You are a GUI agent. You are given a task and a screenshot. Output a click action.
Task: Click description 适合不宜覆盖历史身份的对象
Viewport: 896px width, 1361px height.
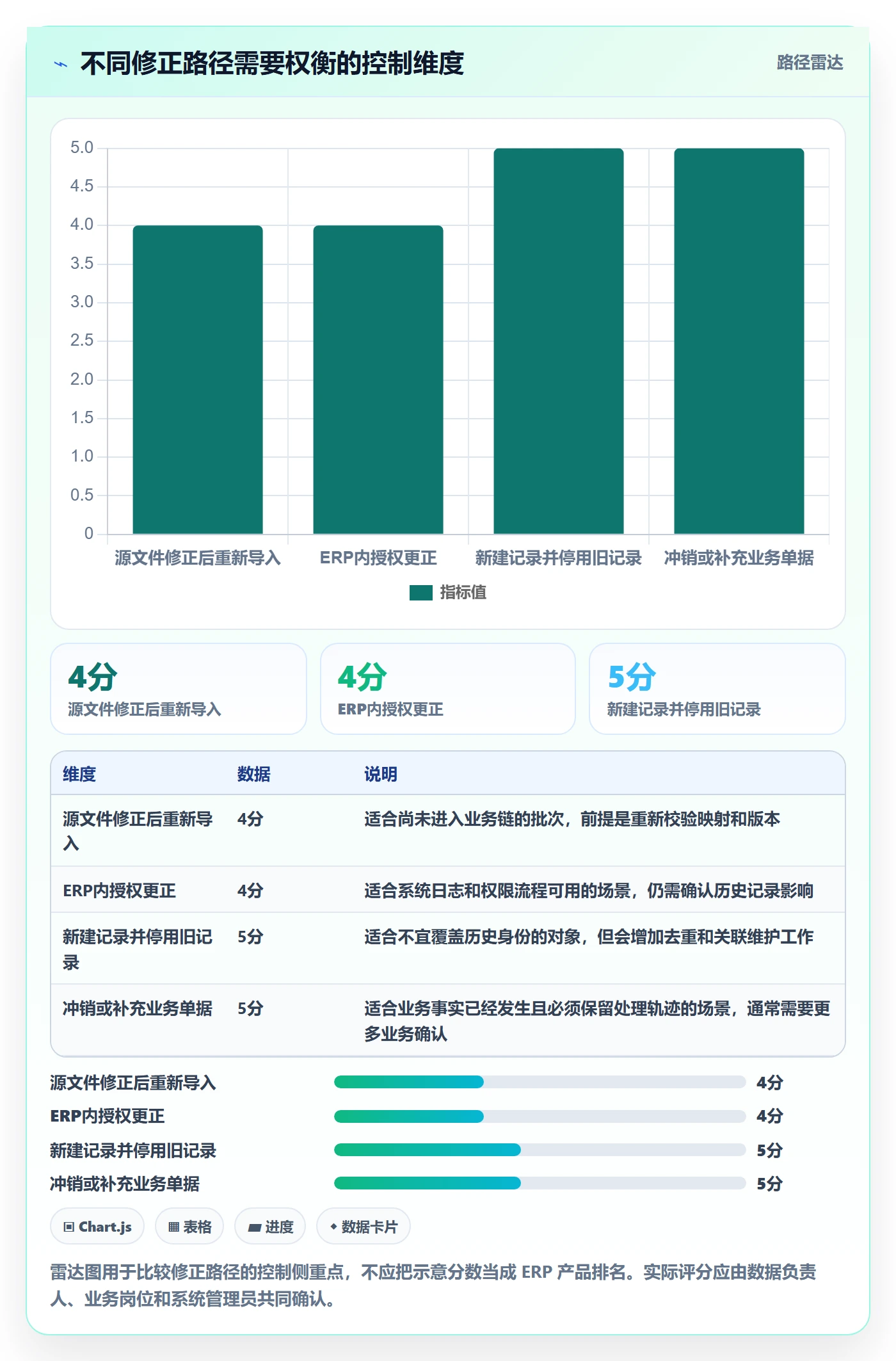coord(589,937)
